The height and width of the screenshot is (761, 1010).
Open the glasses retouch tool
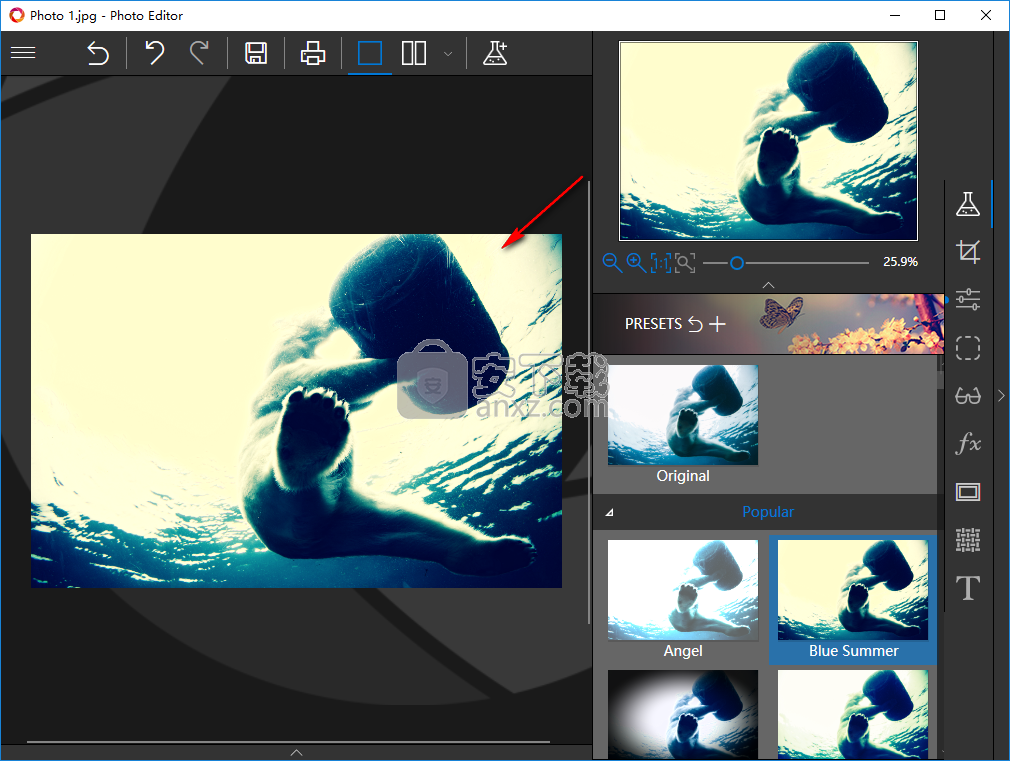click(967, 396)
